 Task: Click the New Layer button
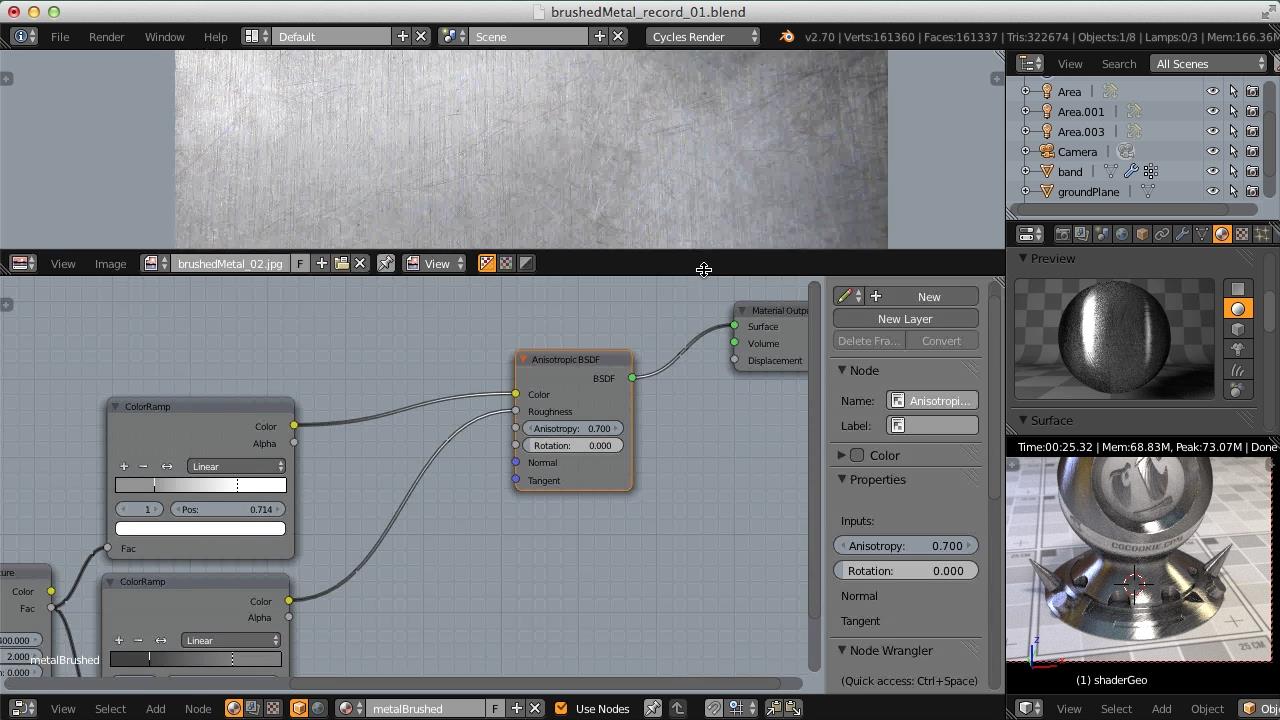click(905, 318)
